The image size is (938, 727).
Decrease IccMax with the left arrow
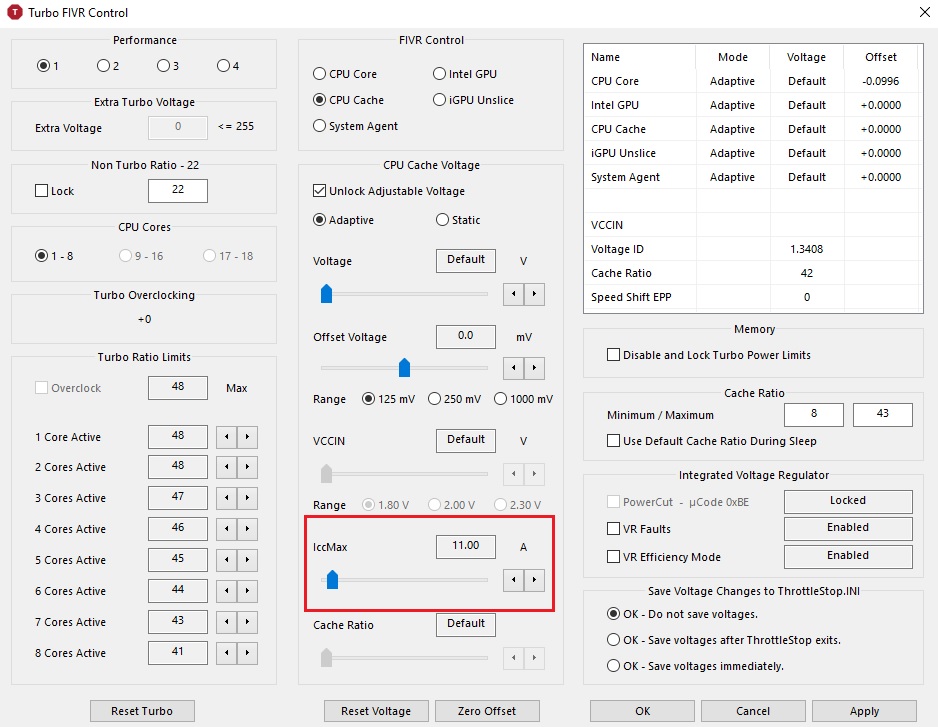point(513,579)
